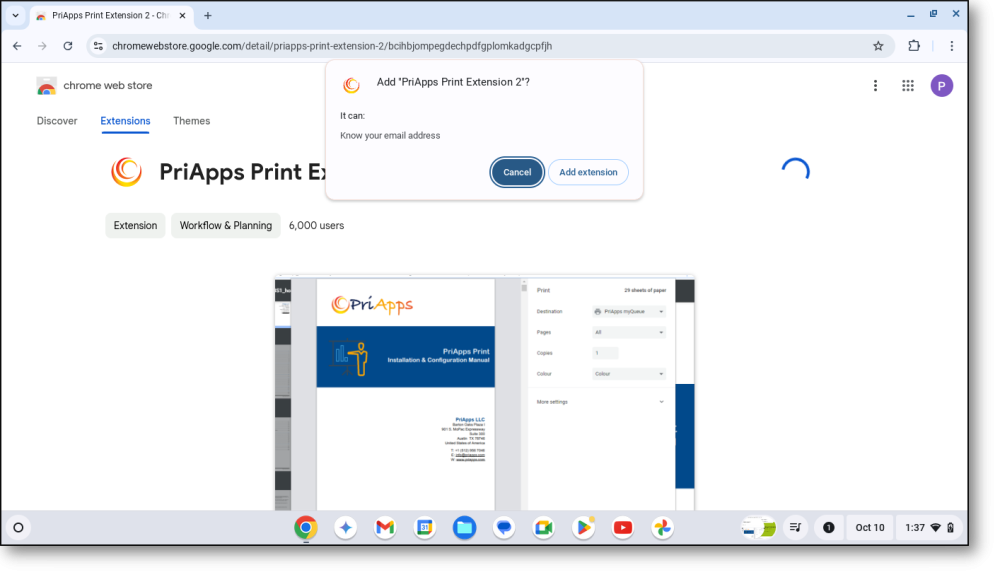The image size is (1000, 577).
Task: Open the Extensions puzzle icon in toolbar
Action: point(914,46)
